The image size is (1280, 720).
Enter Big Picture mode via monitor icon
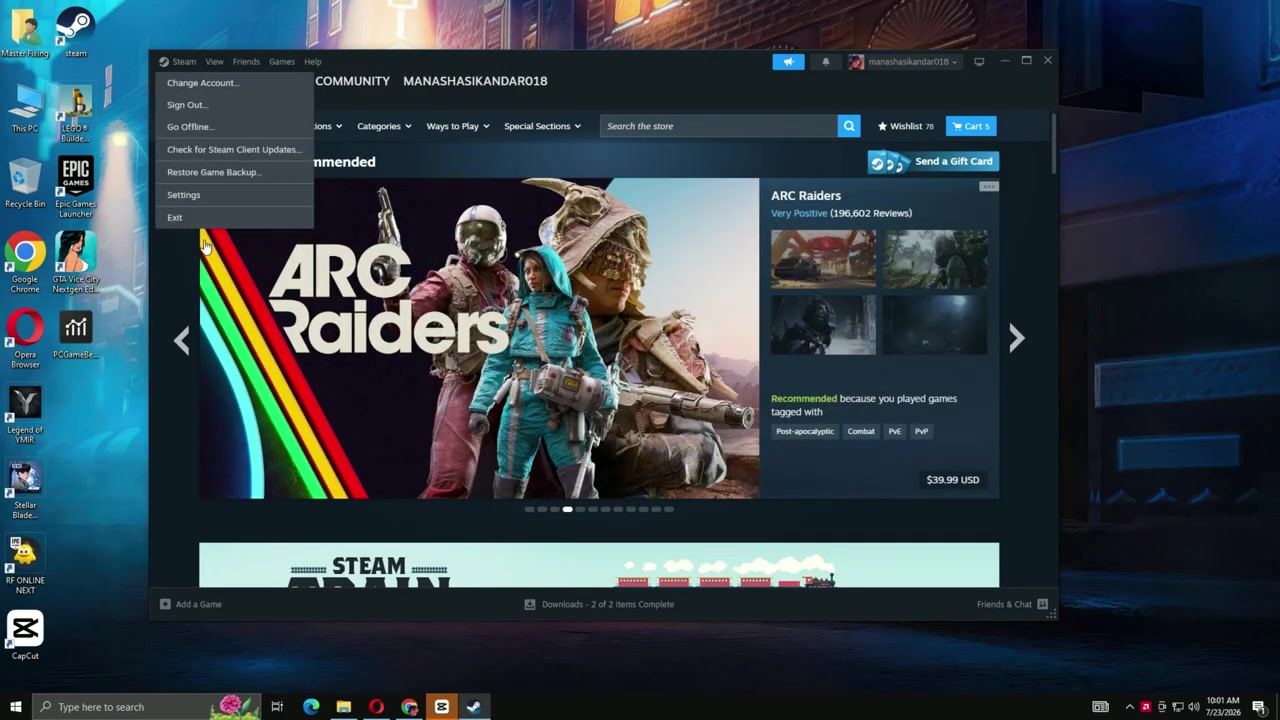click(x=979, y=62)
